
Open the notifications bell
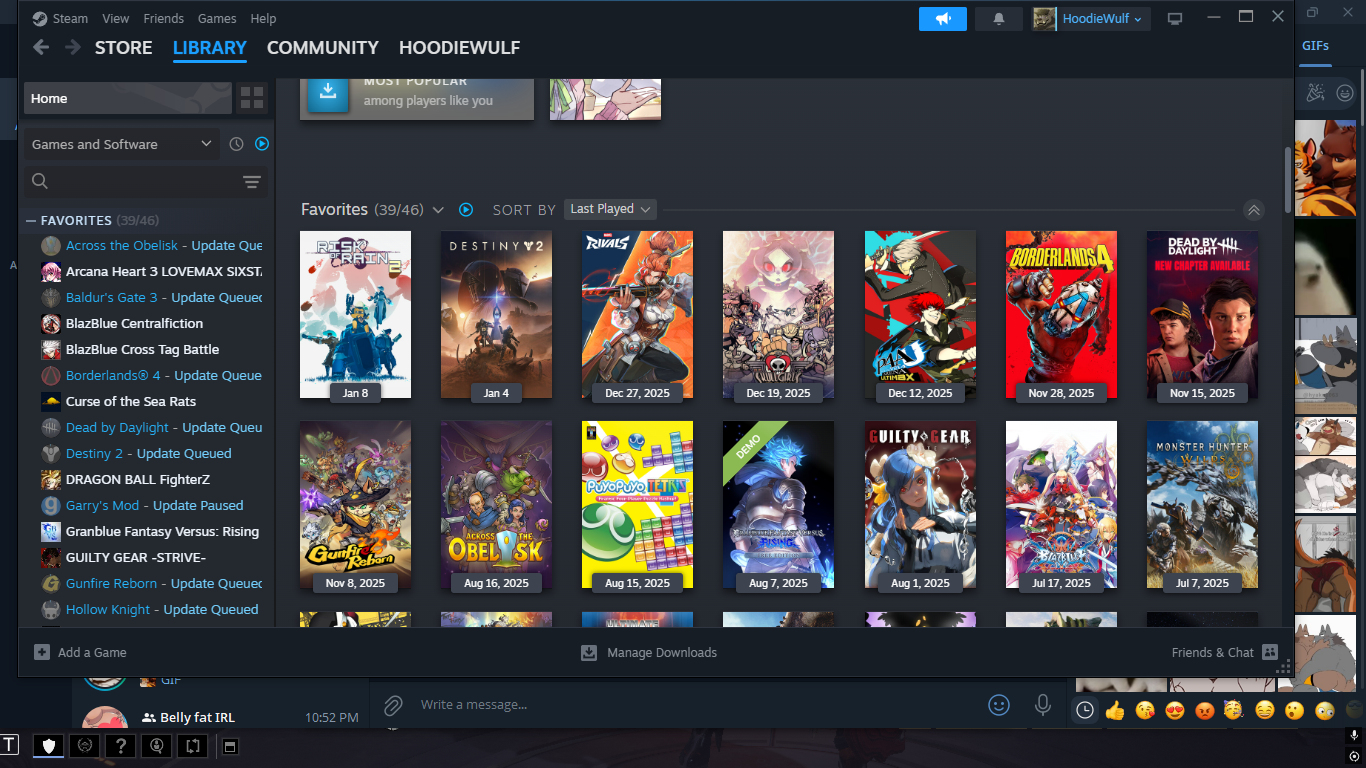[x=998, y=19]
